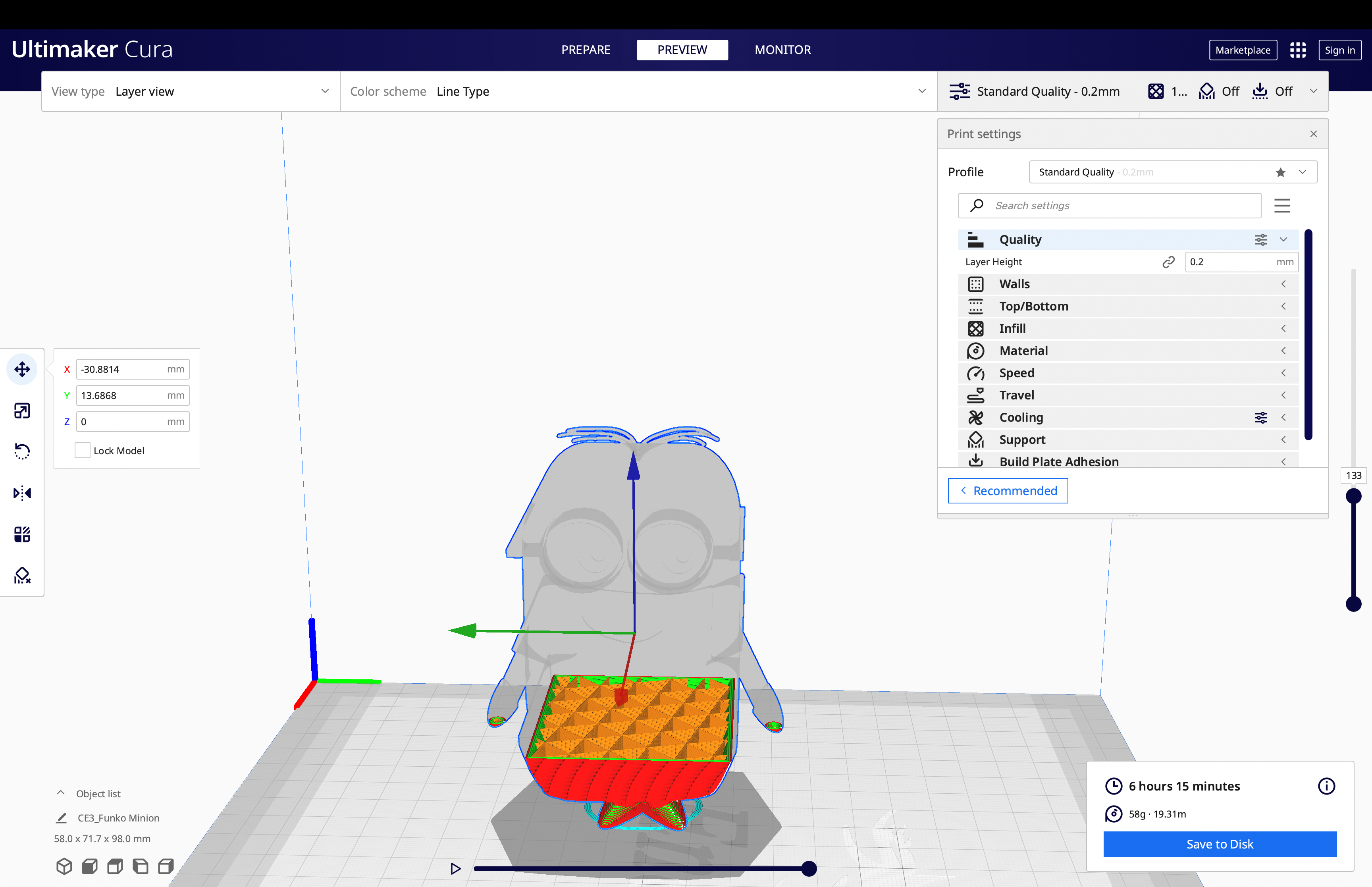
Task: Switch to right side view camera icon
Action: (166, 866)
